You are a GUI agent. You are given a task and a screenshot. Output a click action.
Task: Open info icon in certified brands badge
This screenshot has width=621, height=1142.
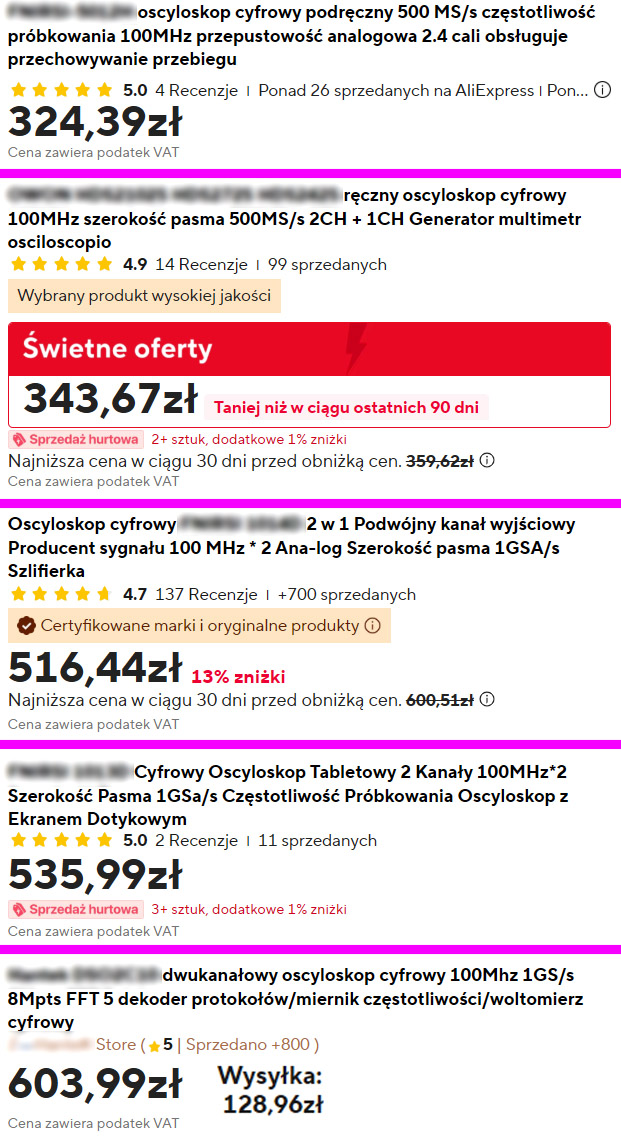[372, 626]
